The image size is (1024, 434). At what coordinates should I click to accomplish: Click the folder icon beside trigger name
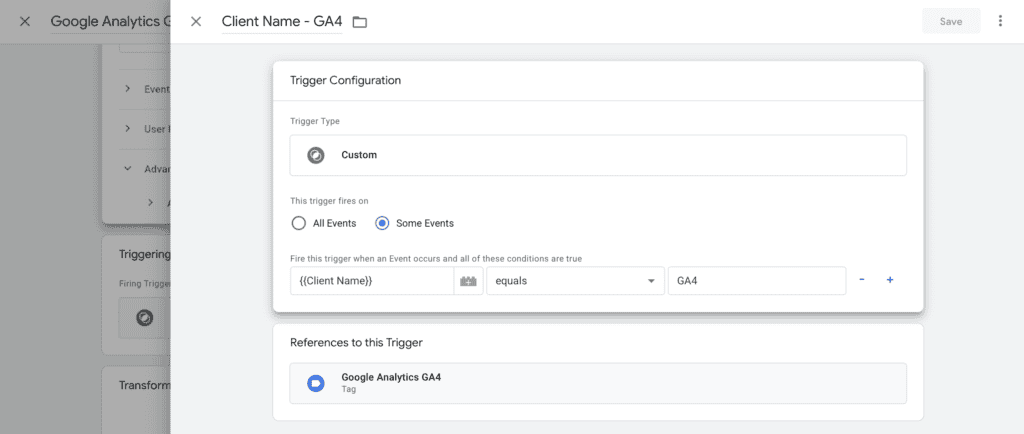click(360, 22)
